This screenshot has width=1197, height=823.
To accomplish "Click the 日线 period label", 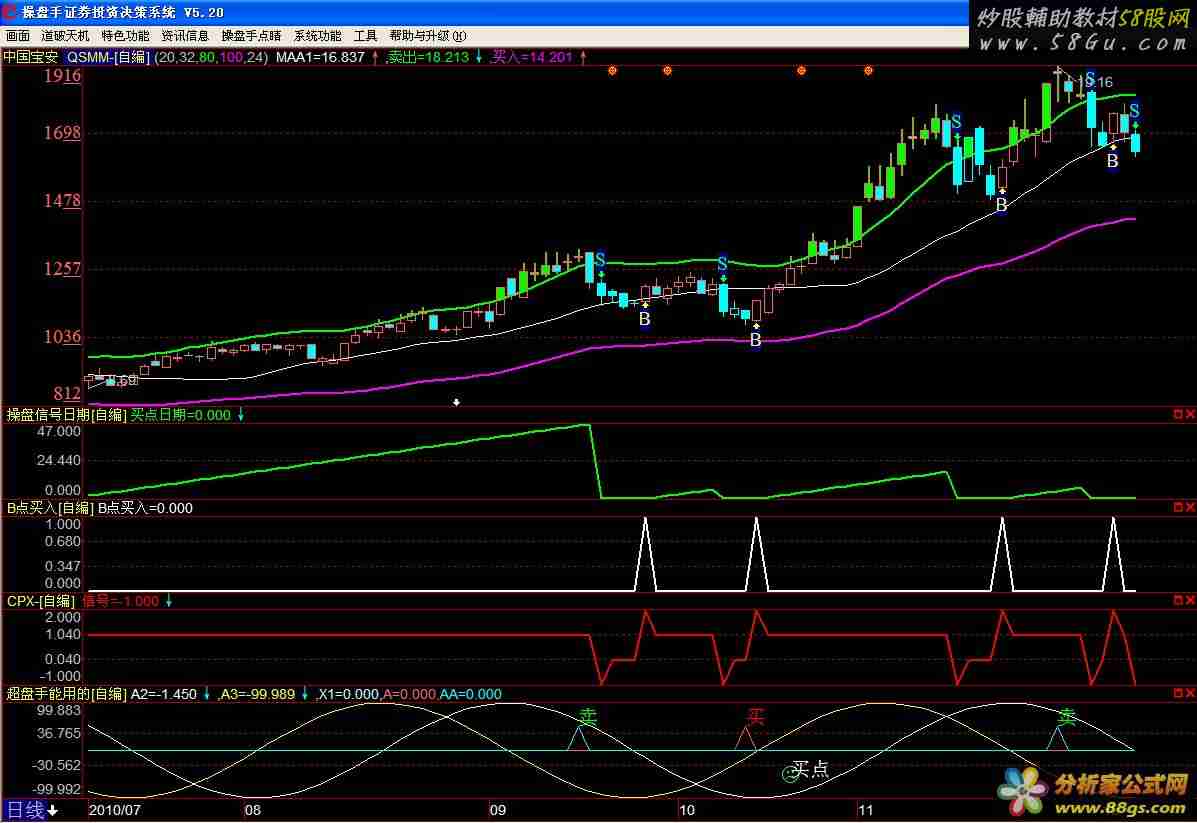I will 25,810.
